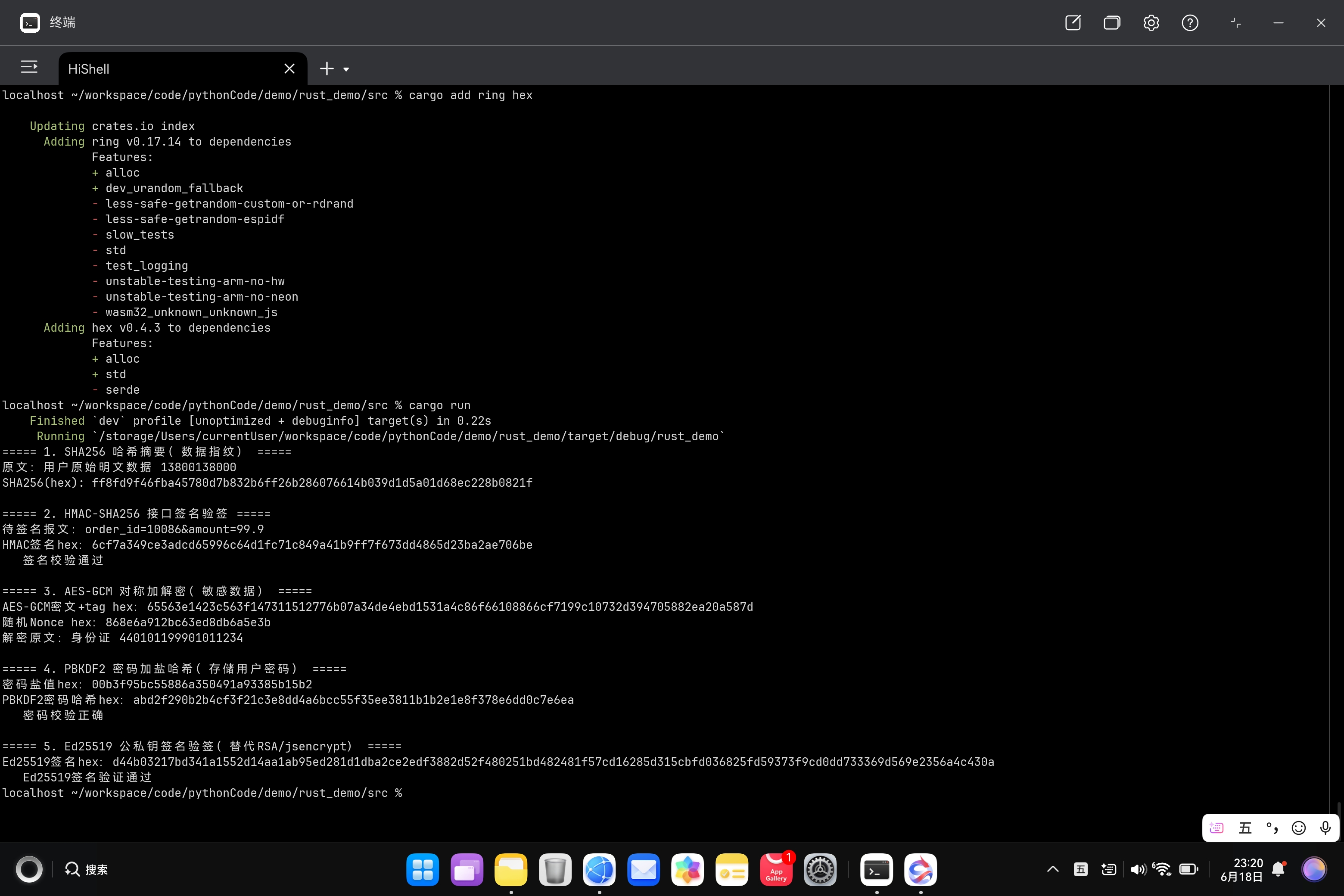The width and height of the screenshot is (1344, 896).
Task: Open the app launcher grid in dock
Action: pos(422,869)
